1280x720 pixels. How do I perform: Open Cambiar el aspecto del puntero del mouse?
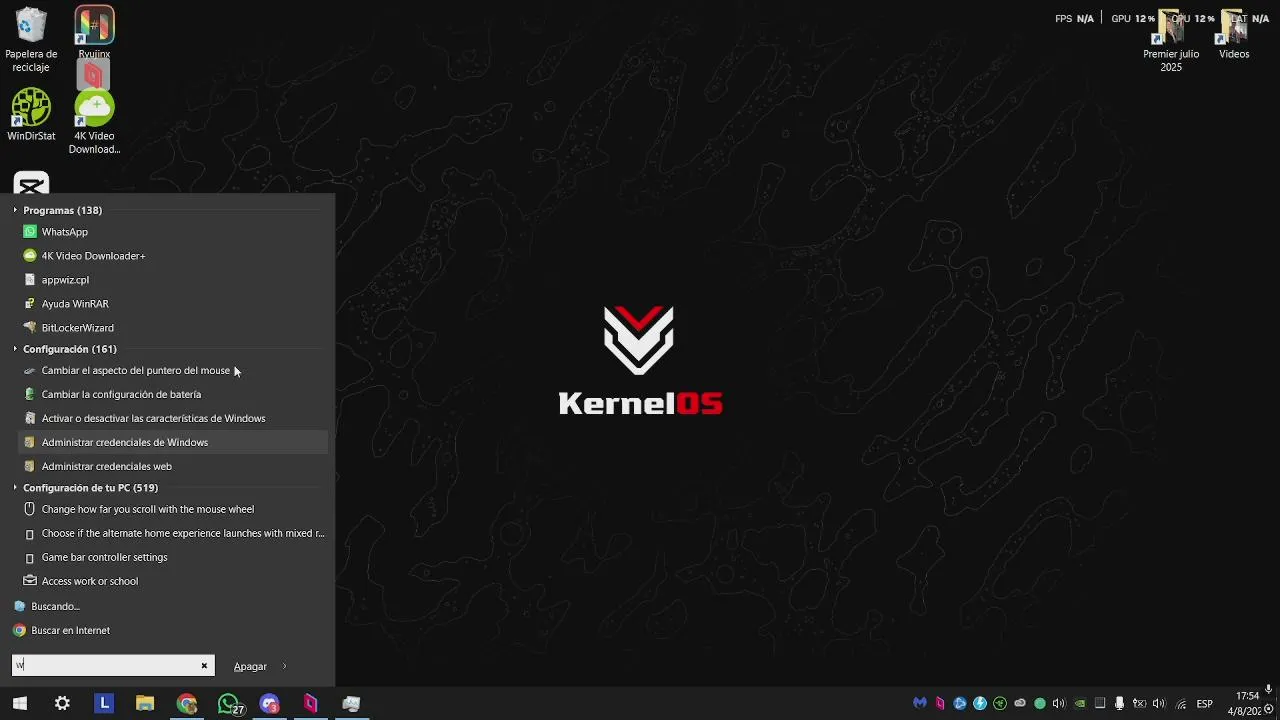tap(172, 371)
